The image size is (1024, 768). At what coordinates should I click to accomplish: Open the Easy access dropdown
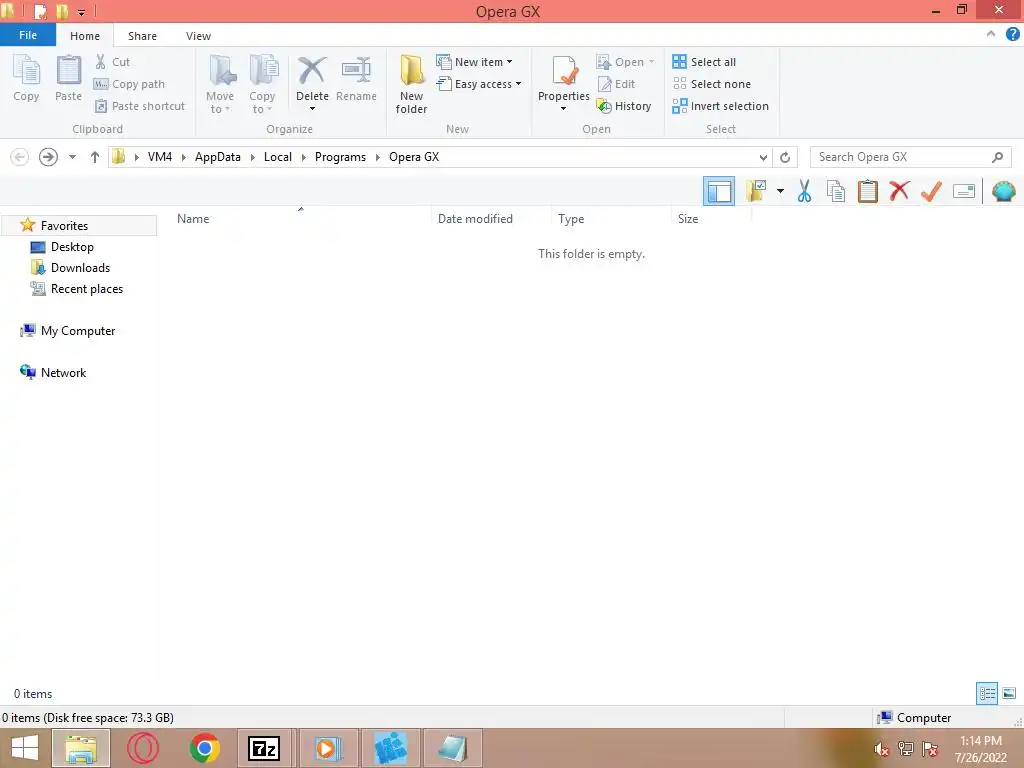[x=479, y=84]
